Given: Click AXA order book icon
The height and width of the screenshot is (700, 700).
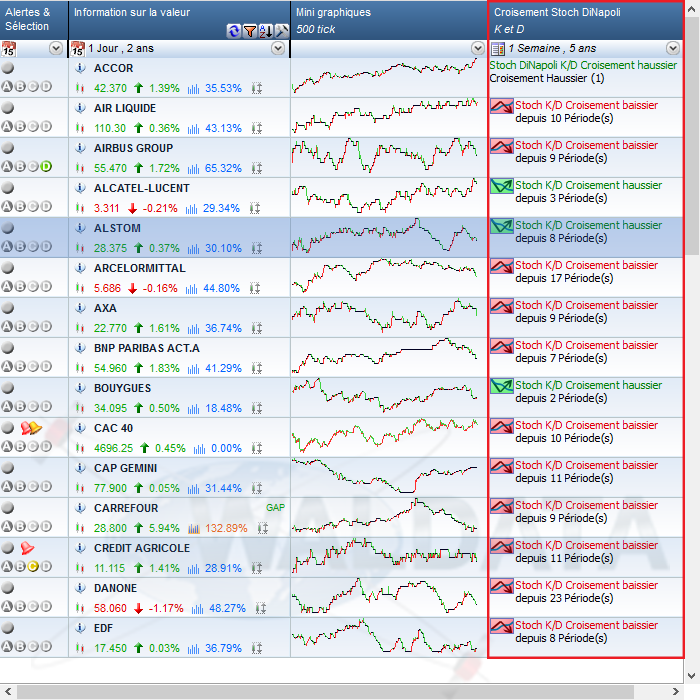Looking at the screenshot, I should coord(257,329).
